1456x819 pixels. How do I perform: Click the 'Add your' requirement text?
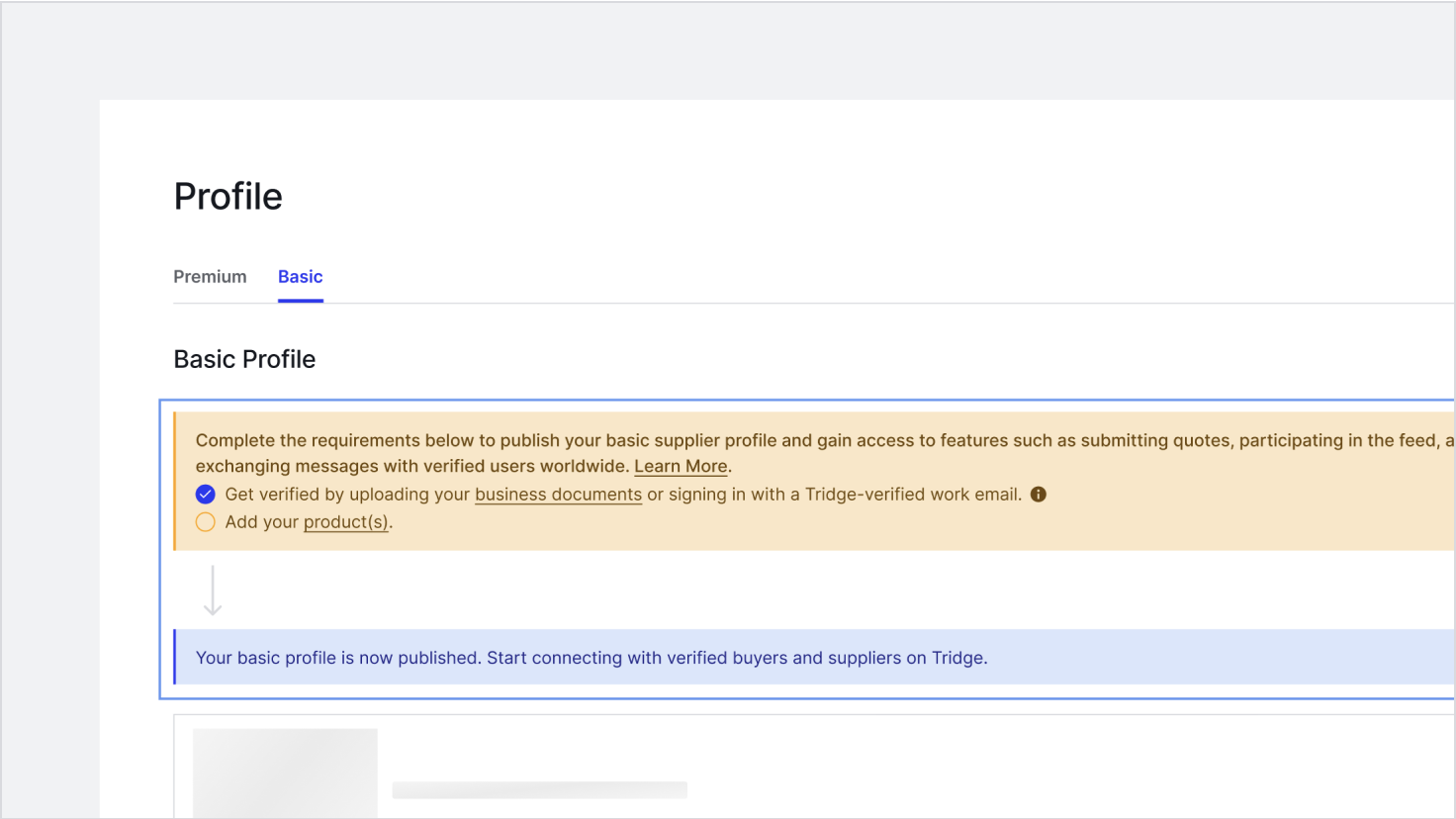[261, 522]
